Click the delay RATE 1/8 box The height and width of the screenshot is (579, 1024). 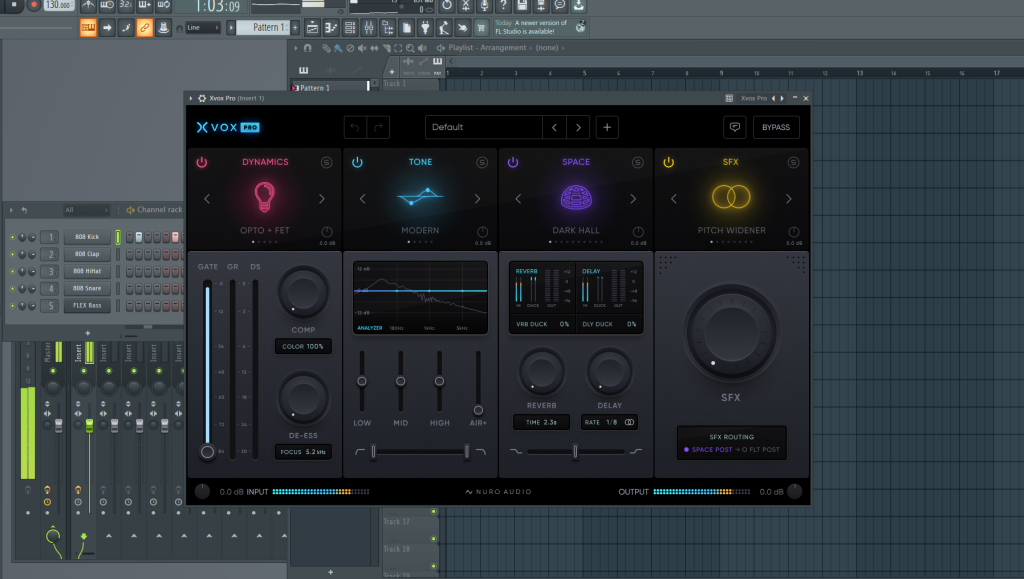609,422
